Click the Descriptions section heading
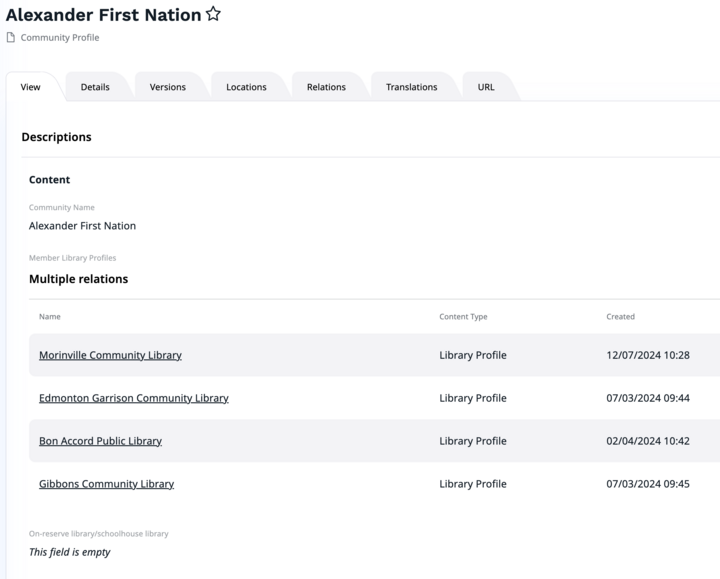Viewport: 720px width, 579px height. [x=56, y=137]
